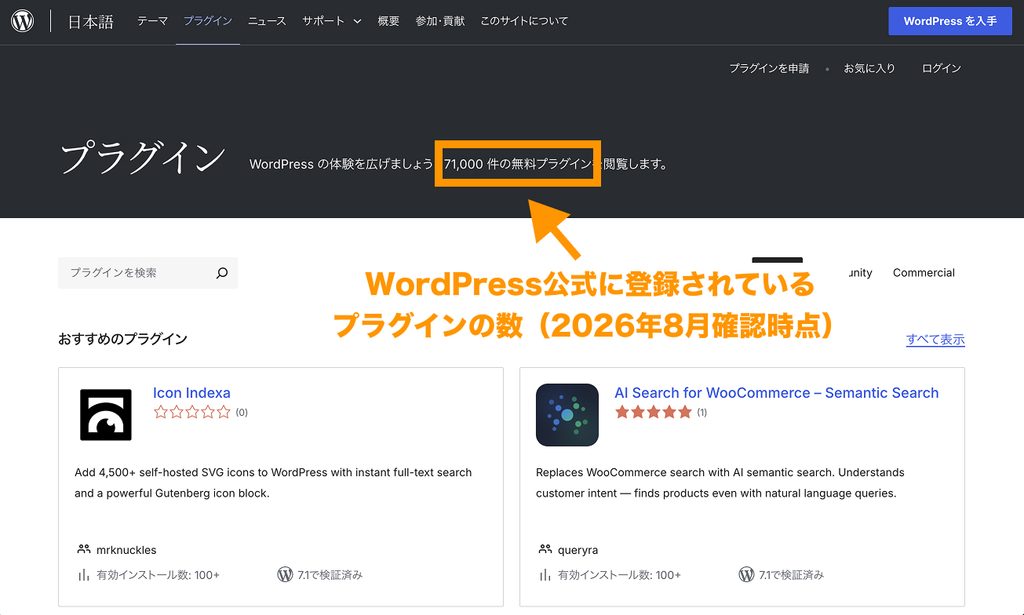Click おすすめのプラグイン section heading
The image size is (1024, 615).
[123, 339]
